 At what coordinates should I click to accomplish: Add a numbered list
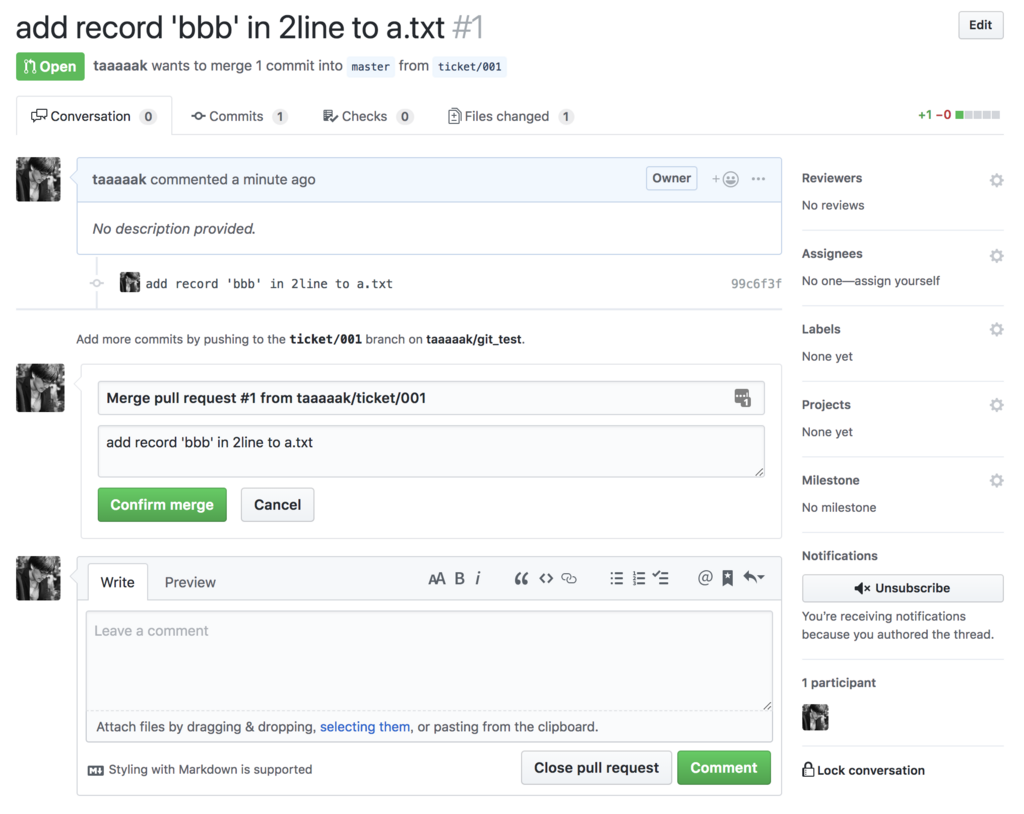(x=639, y=579)
